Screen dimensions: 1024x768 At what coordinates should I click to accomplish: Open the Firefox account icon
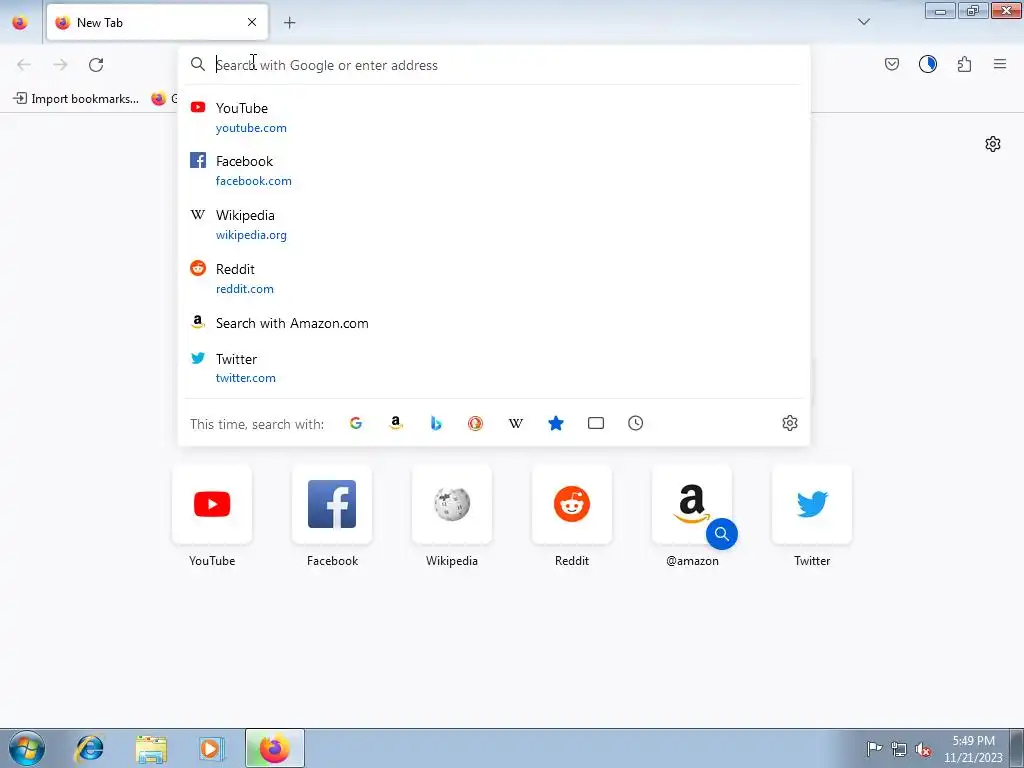pos(927,64)
